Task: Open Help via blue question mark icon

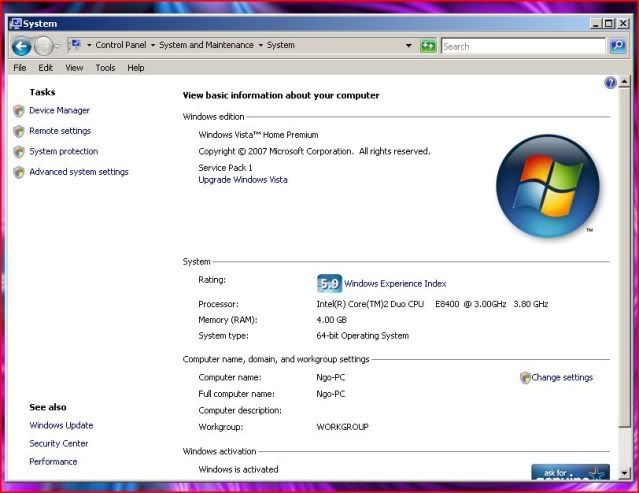Action: [x=610, y=83]
